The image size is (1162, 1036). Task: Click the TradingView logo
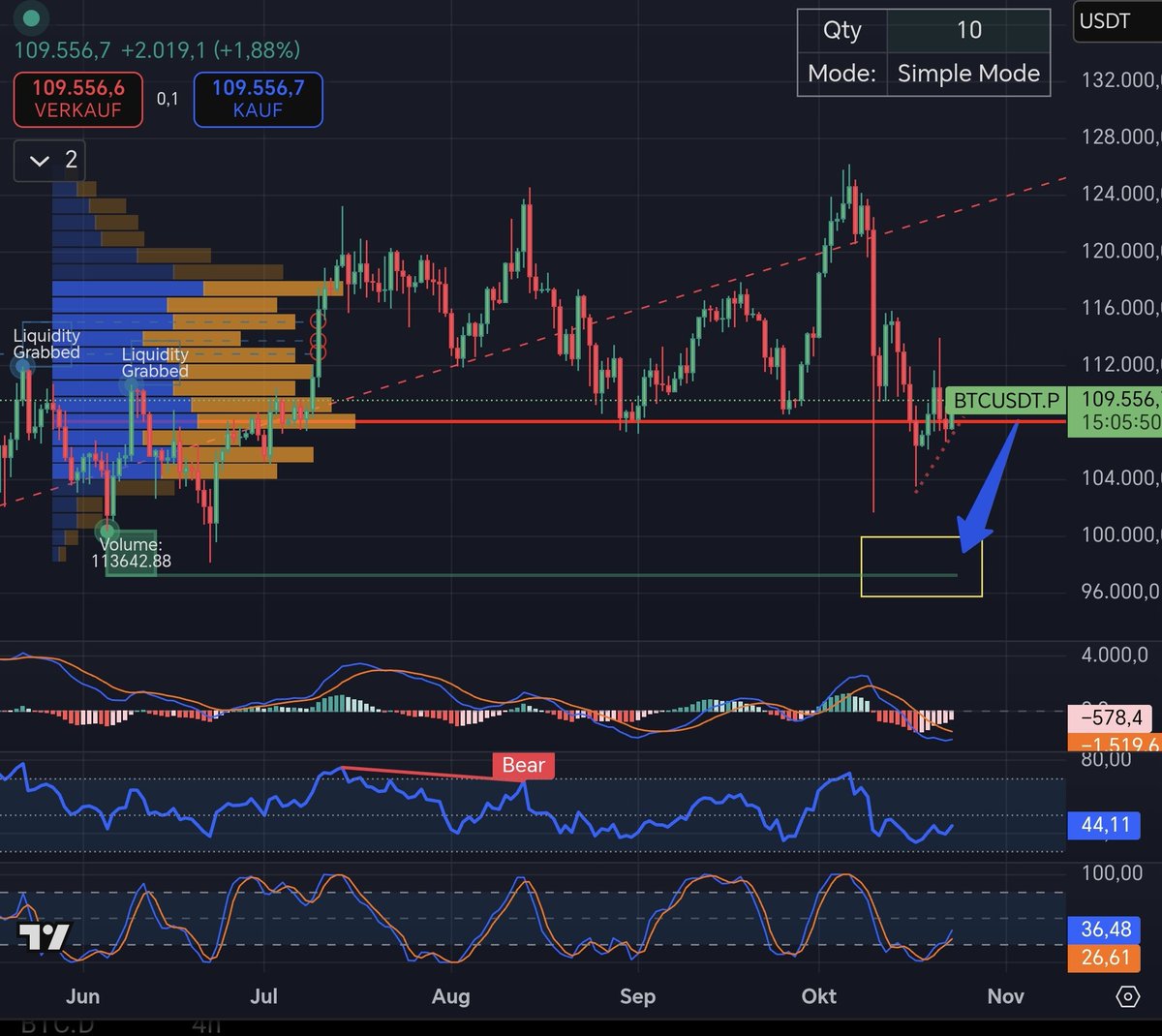point(45,935)
